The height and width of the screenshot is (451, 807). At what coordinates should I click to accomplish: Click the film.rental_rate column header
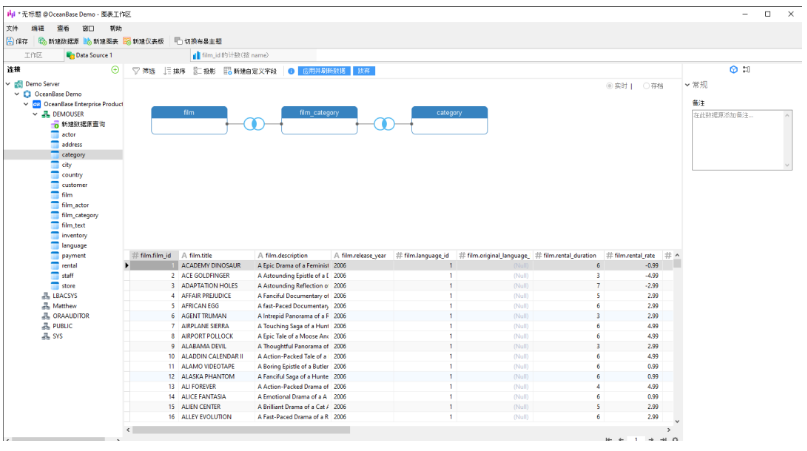coord(633,255)
